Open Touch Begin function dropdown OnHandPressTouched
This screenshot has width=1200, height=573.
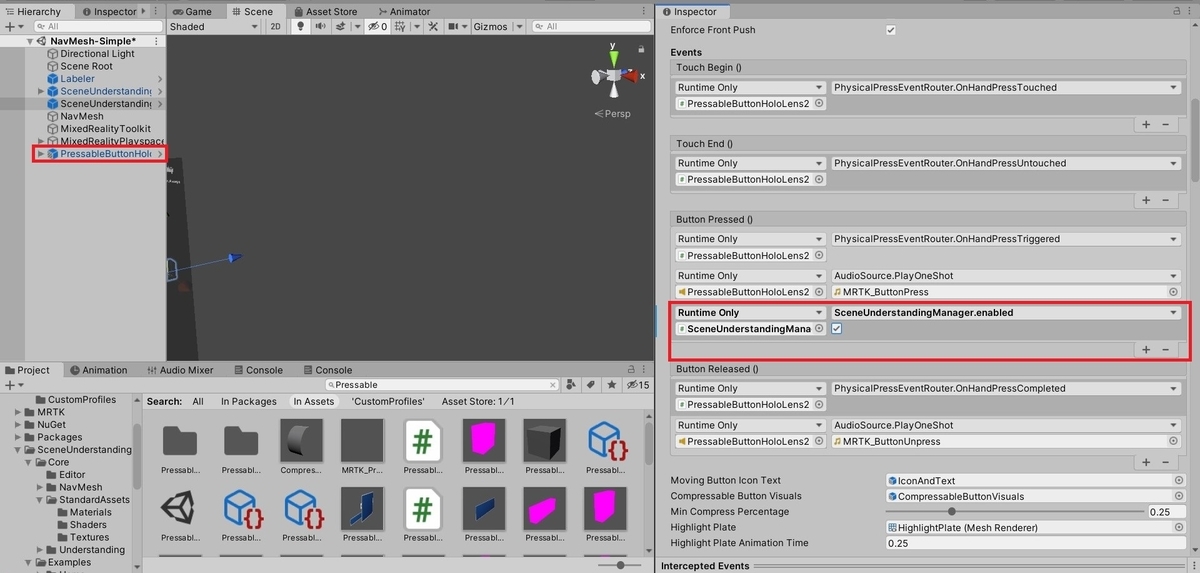[1006, 88]
